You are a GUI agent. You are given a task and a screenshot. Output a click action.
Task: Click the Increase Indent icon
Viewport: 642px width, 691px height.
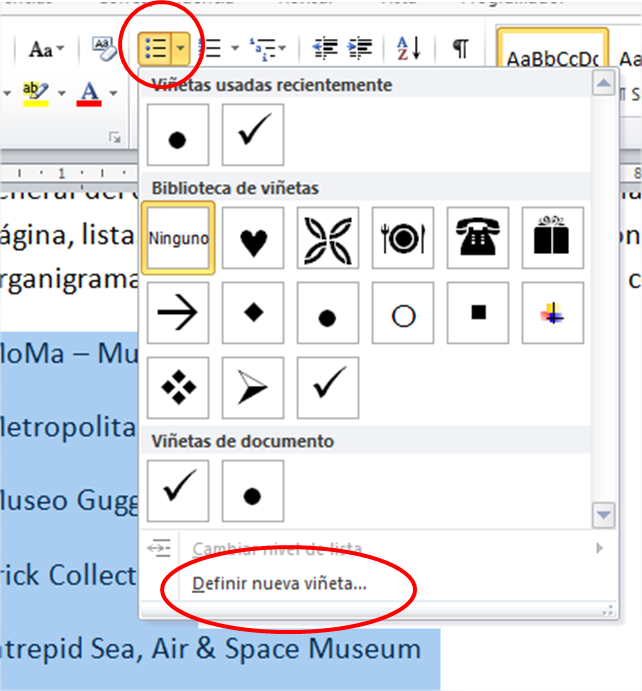(360, 47)
